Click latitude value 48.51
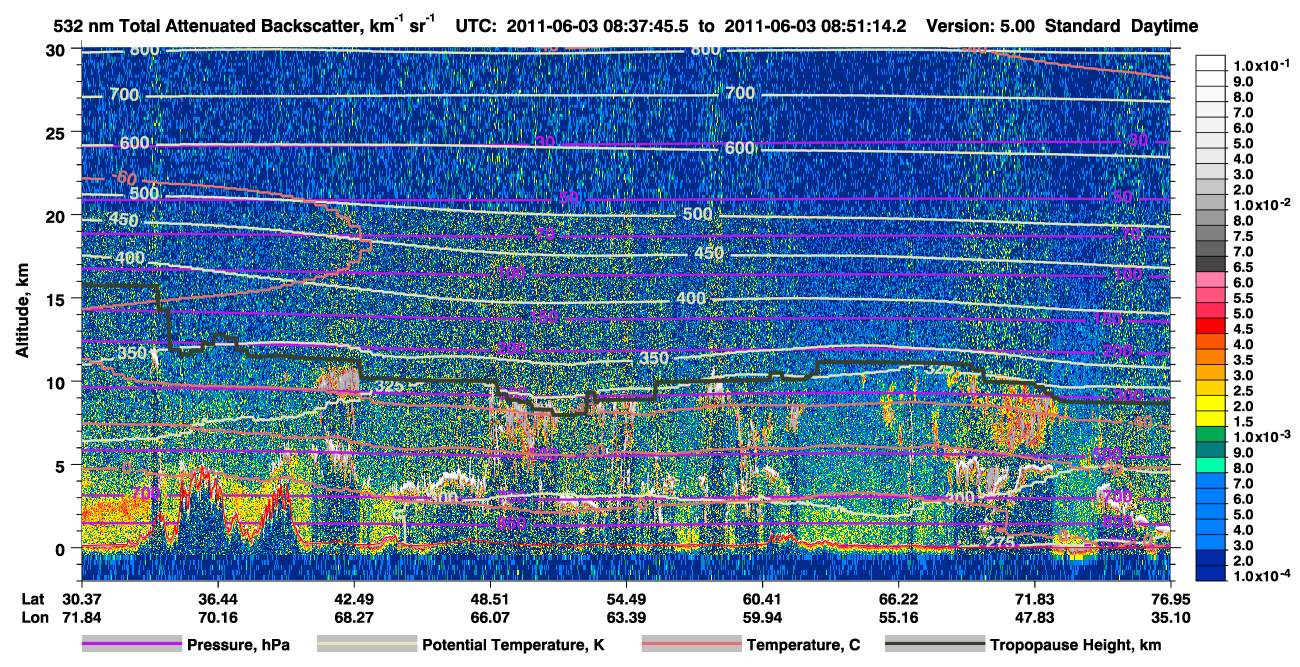This screenshot has width=1300, height=667. coord(490,598)
